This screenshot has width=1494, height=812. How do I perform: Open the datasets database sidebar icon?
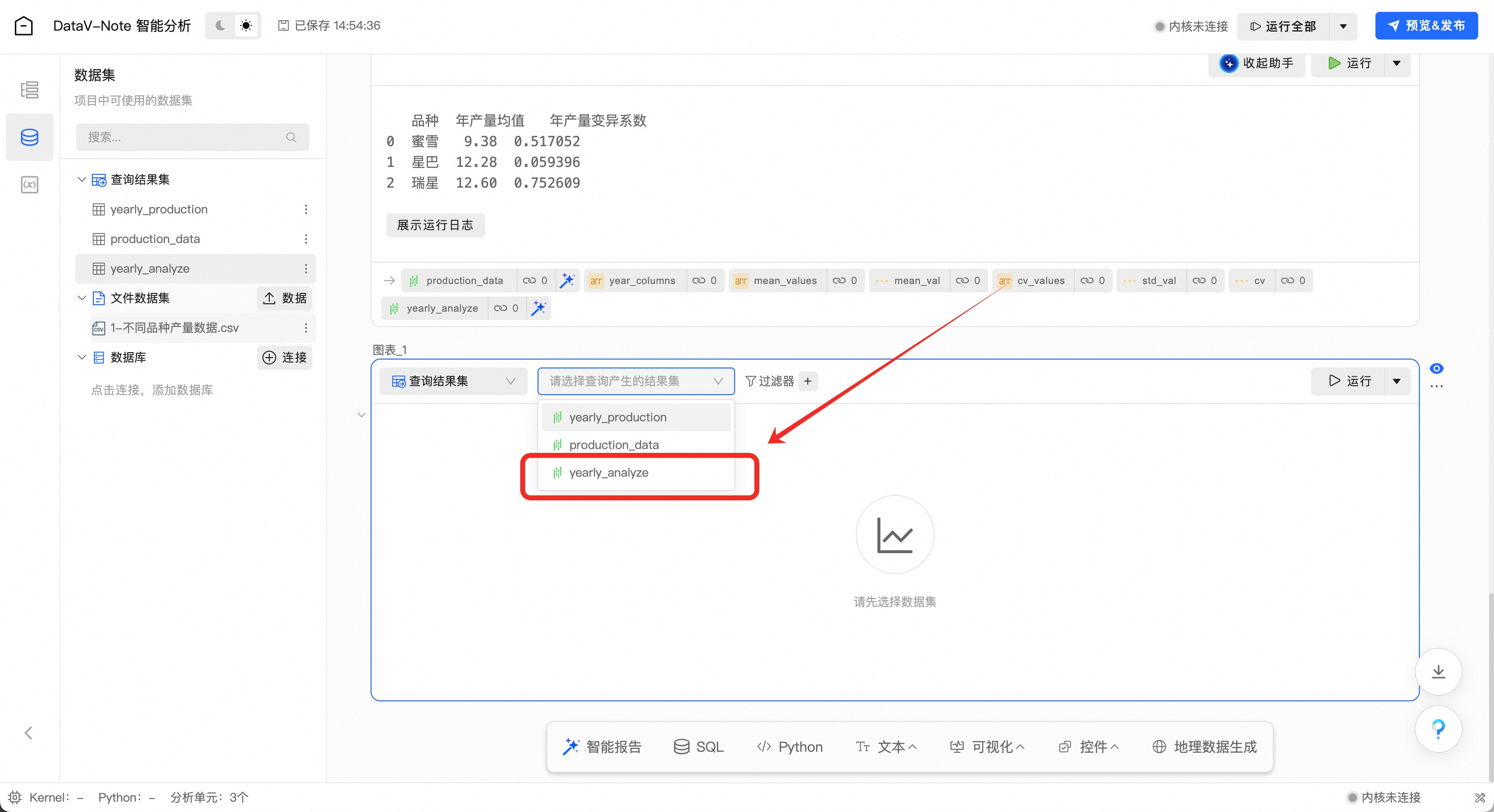[x=29, y=137]
